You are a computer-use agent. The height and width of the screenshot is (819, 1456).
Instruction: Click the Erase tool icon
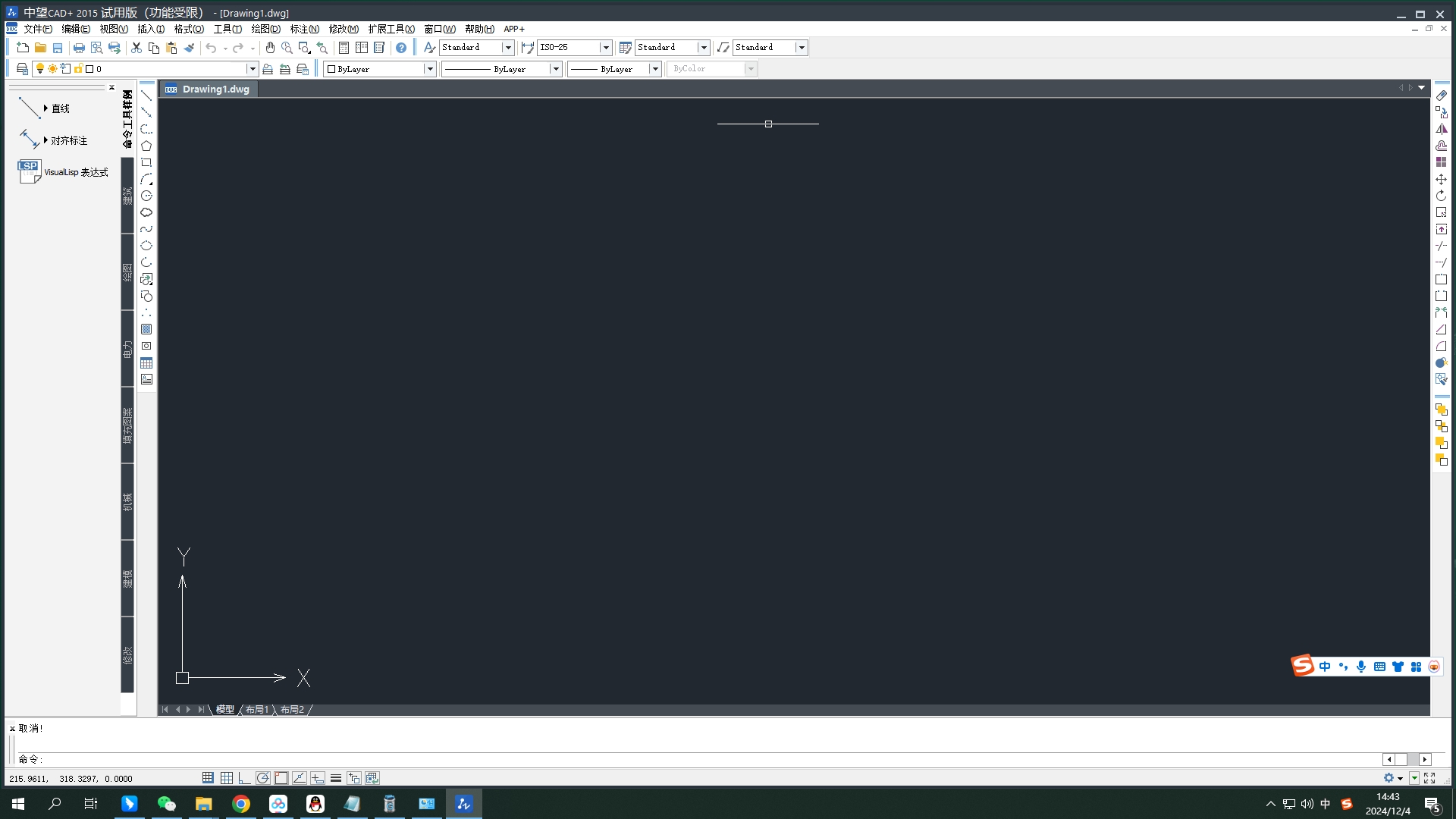coord(1441,96)
